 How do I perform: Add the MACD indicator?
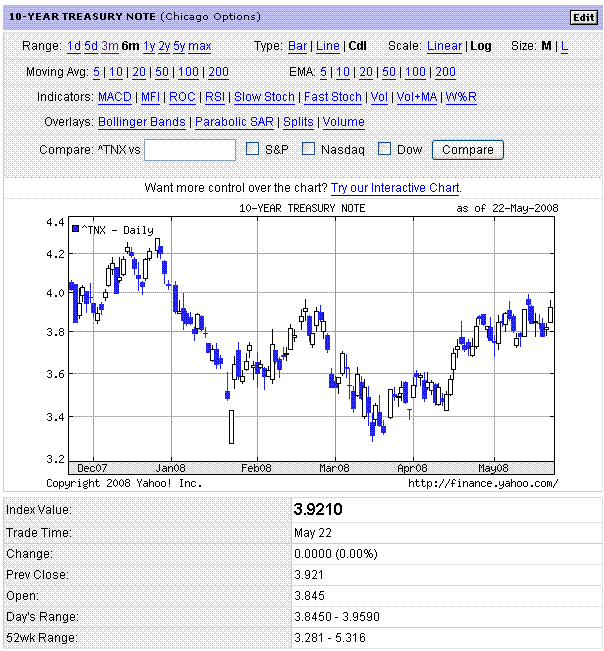tap(113, 97)
